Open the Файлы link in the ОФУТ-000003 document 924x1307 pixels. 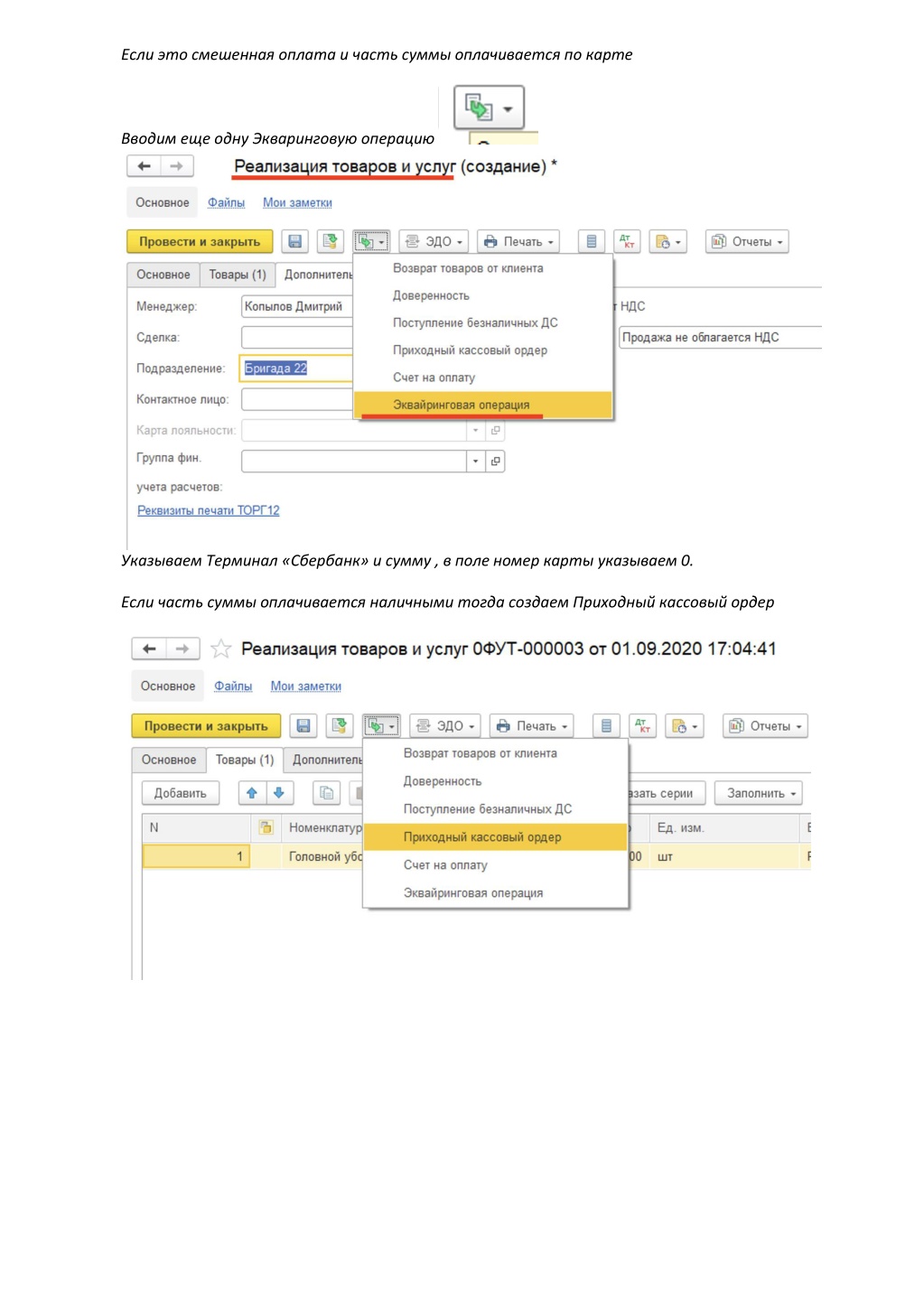pos(233,686)
